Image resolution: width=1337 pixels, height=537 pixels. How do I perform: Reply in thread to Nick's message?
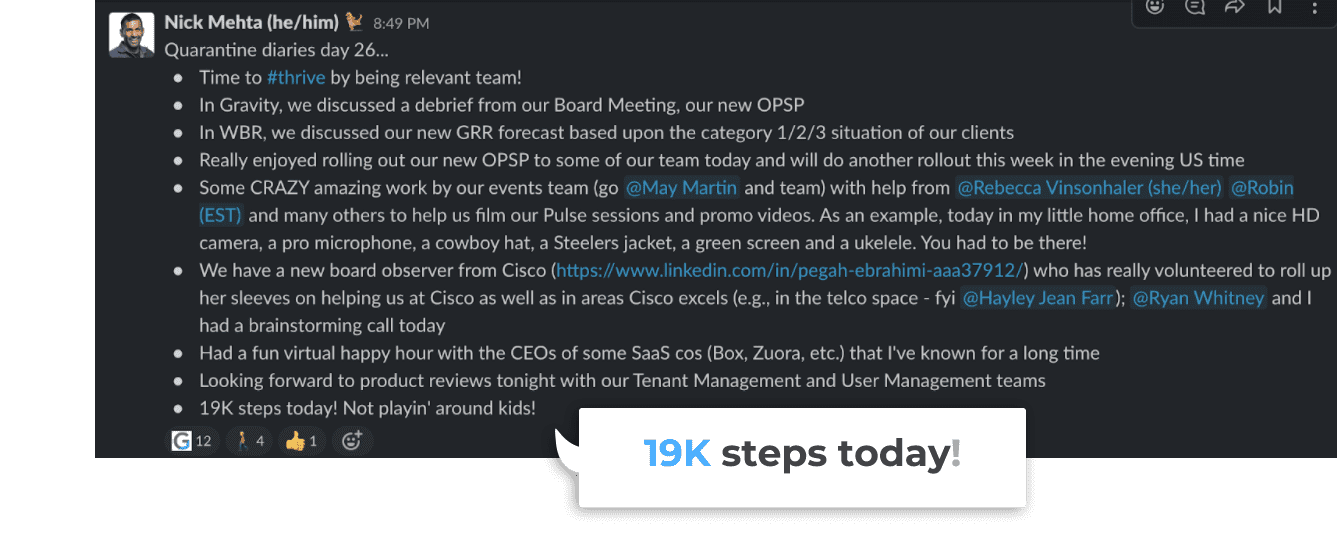(1195, 7)
